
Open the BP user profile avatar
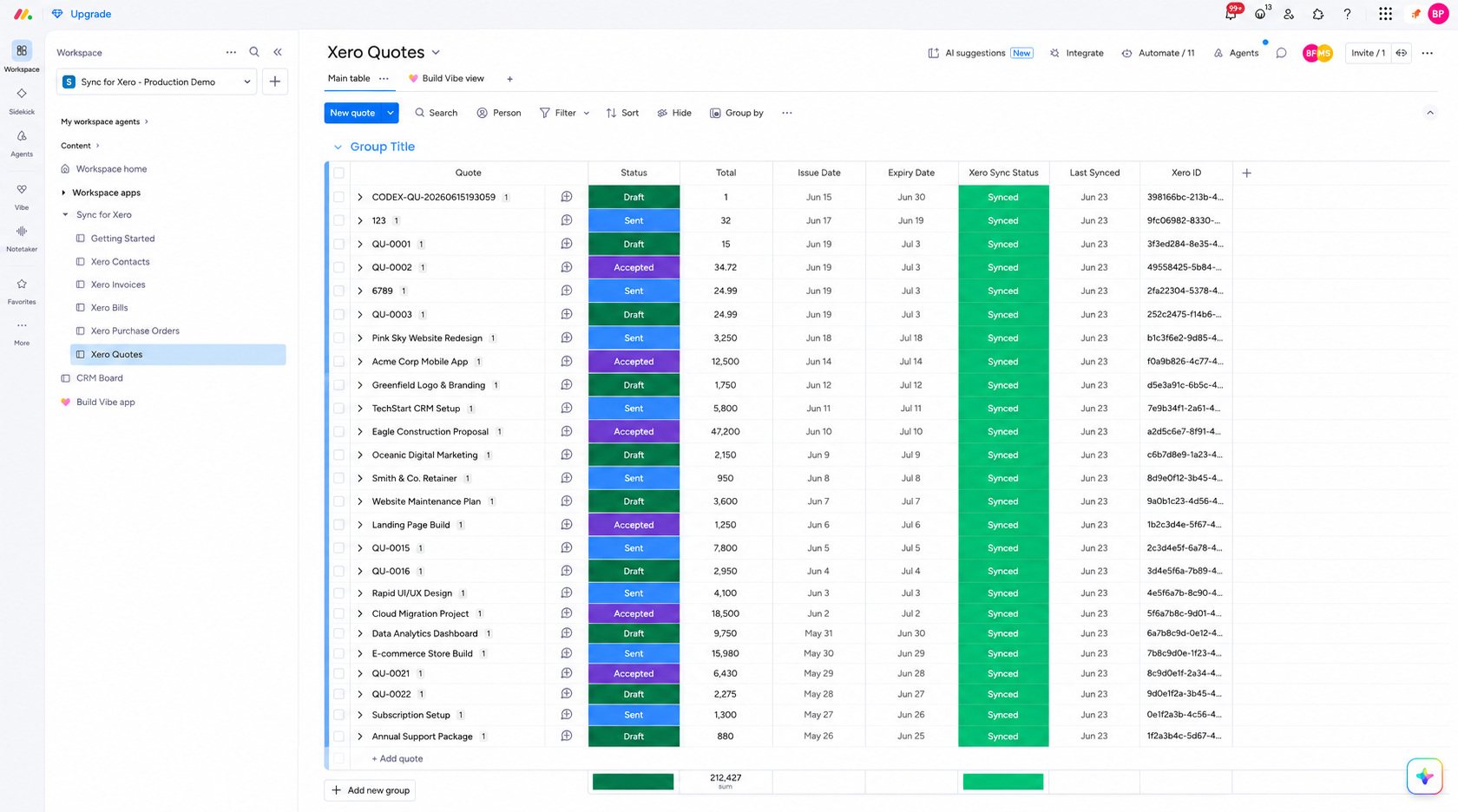pos(1438,14)
